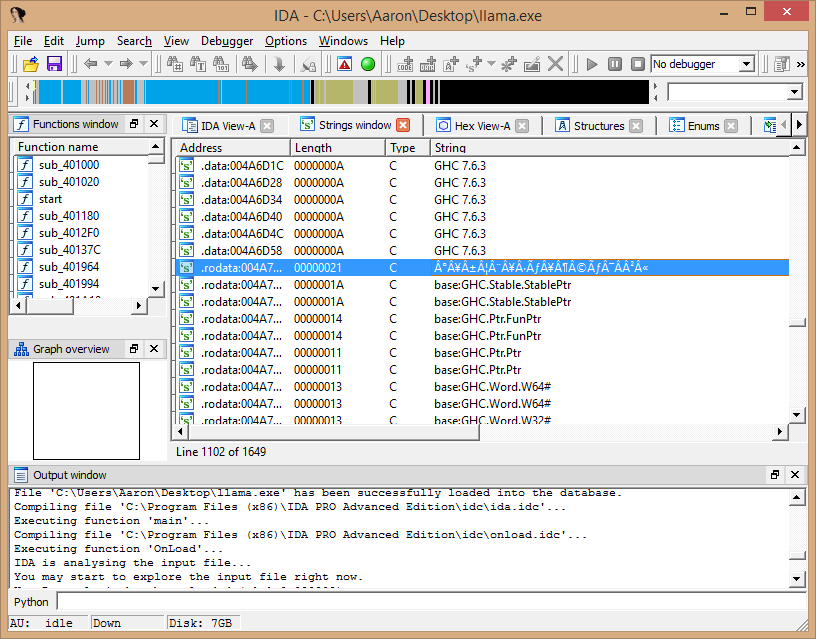Click the binoculars byte sequence search icon

[x=221, y=64]
